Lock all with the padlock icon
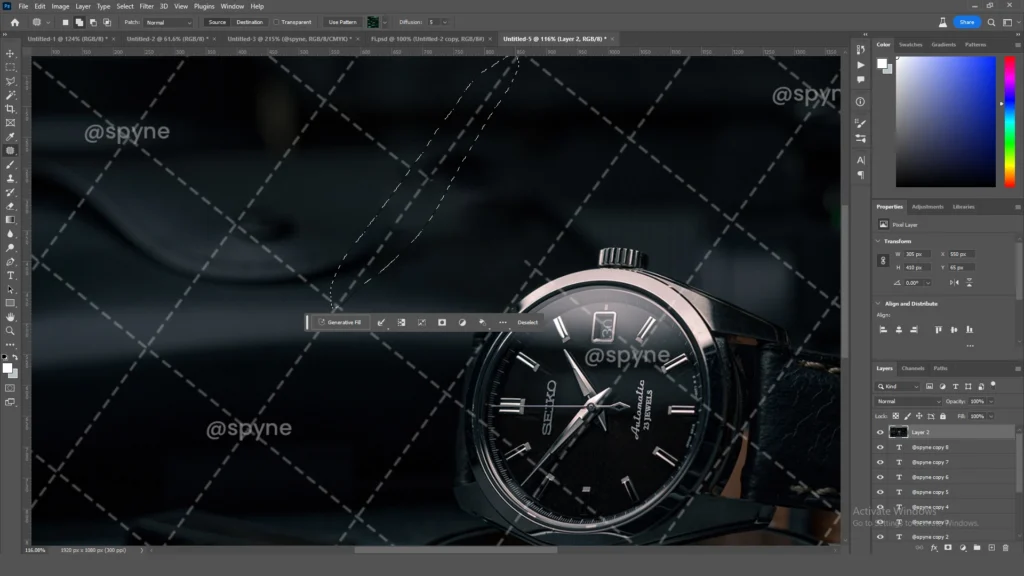This screenshot has height=576, width=1024. 942,416
